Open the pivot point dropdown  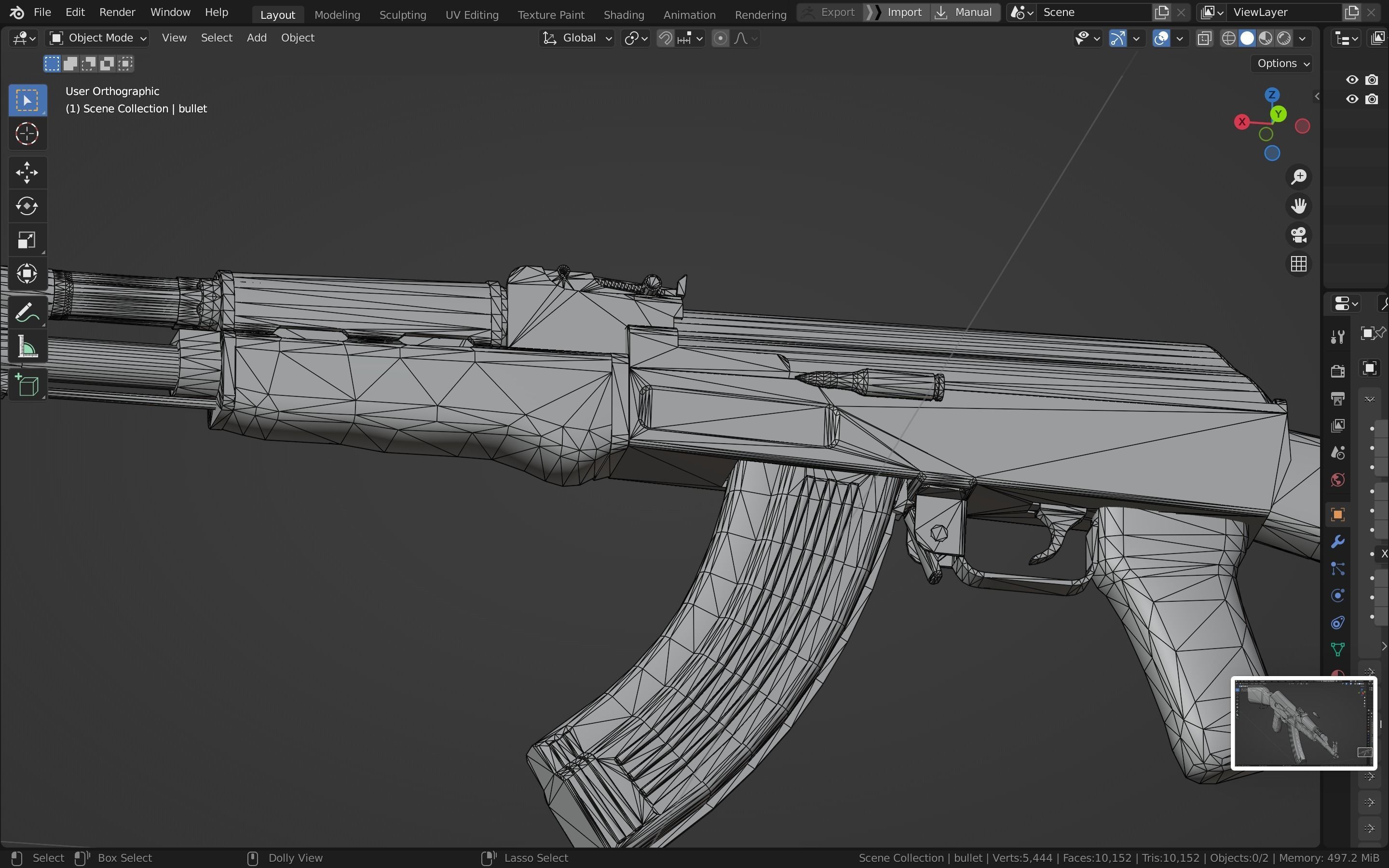point(636,39)
